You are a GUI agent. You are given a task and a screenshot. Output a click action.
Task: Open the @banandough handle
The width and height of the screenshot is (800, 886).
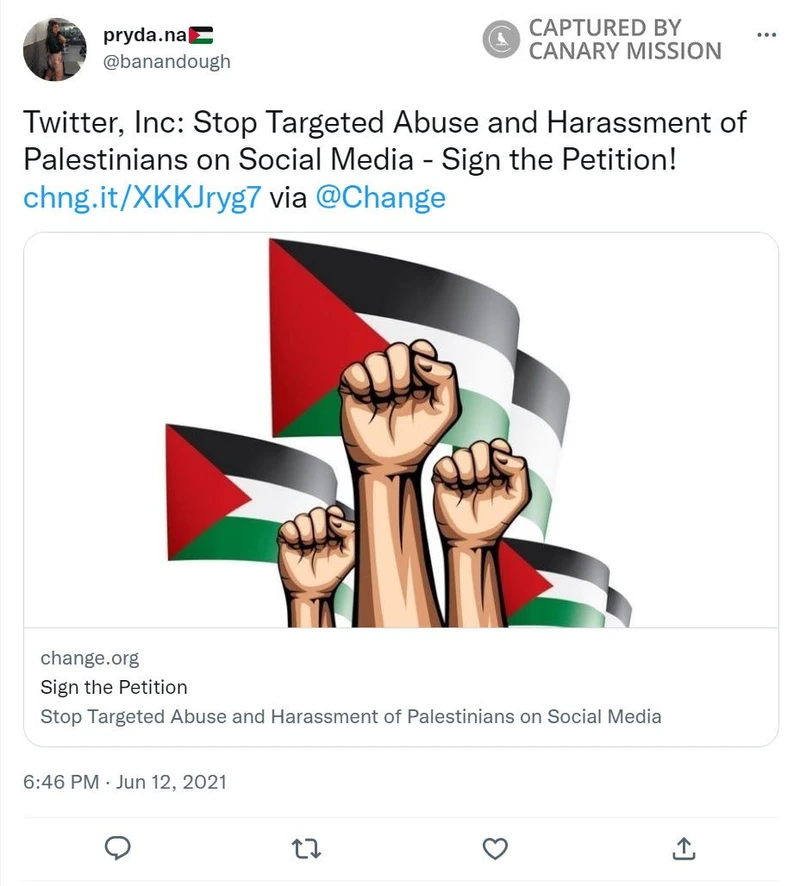point(166,62)
